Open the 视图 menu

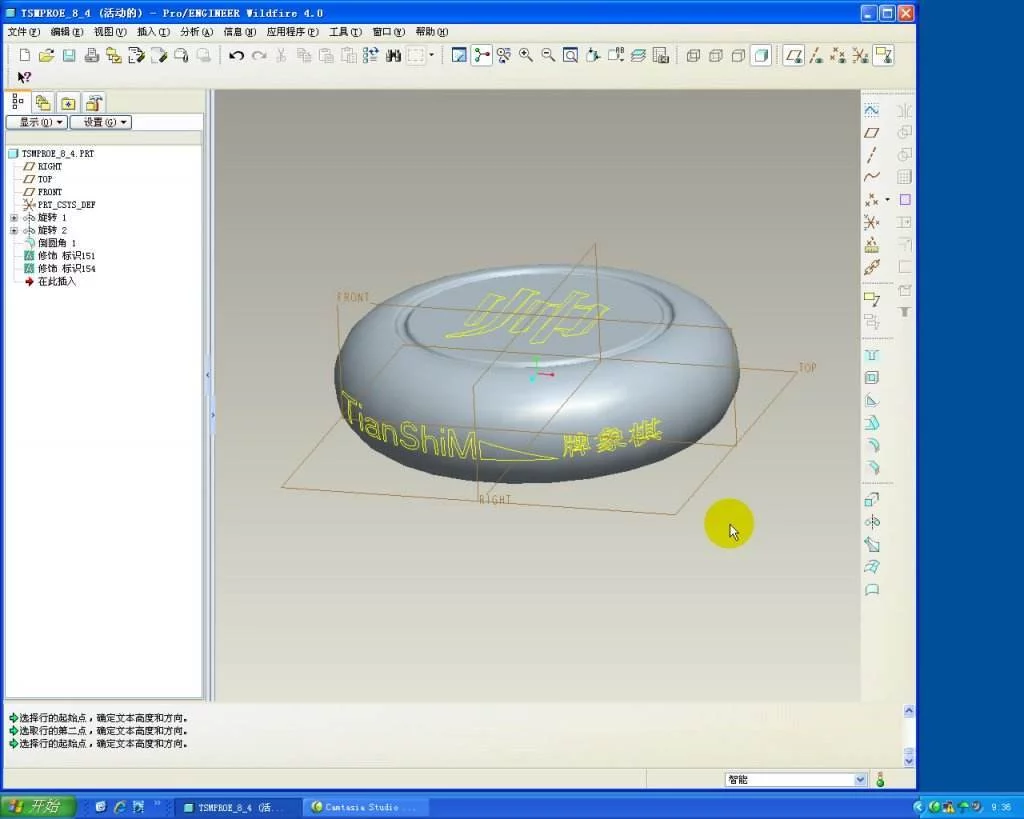click(x=110, y=32)
